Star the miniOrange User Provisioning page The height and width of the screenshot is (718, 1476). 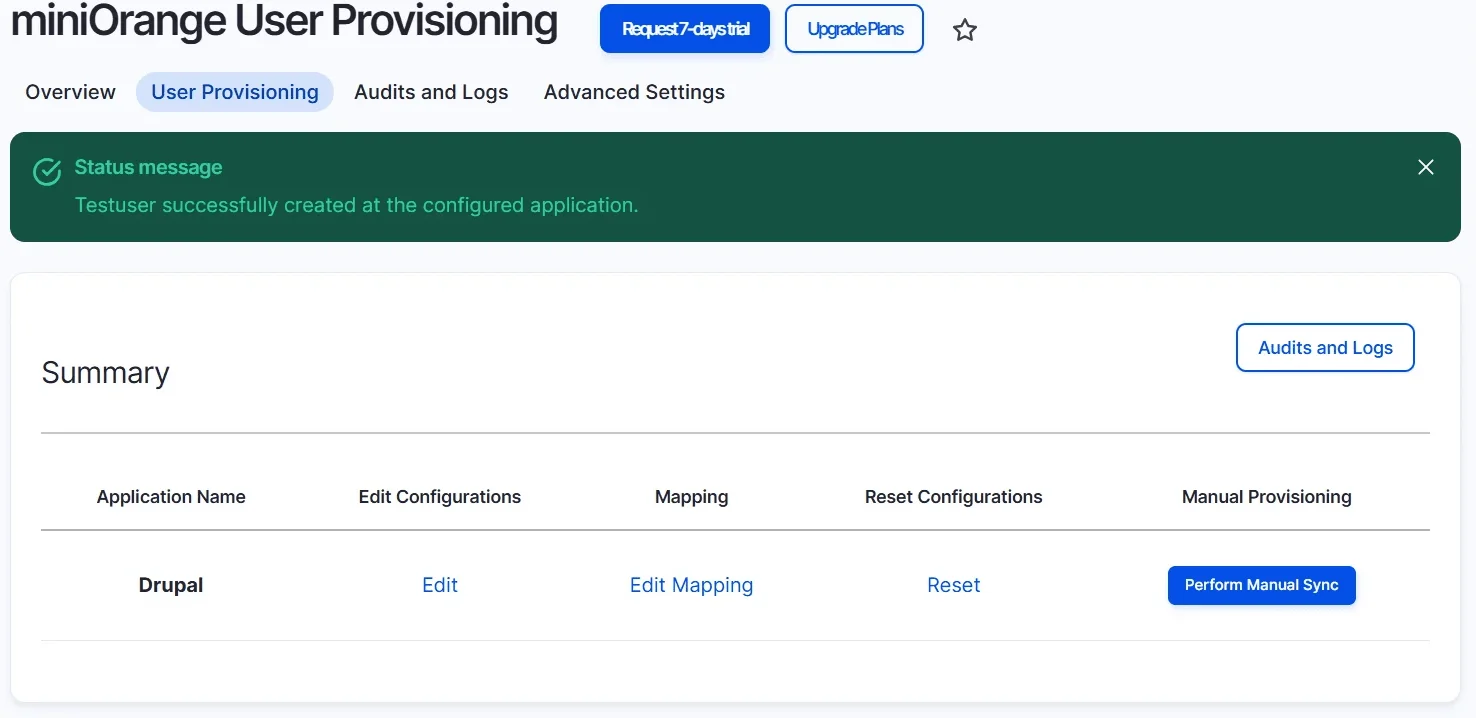[x=964, y=30]
